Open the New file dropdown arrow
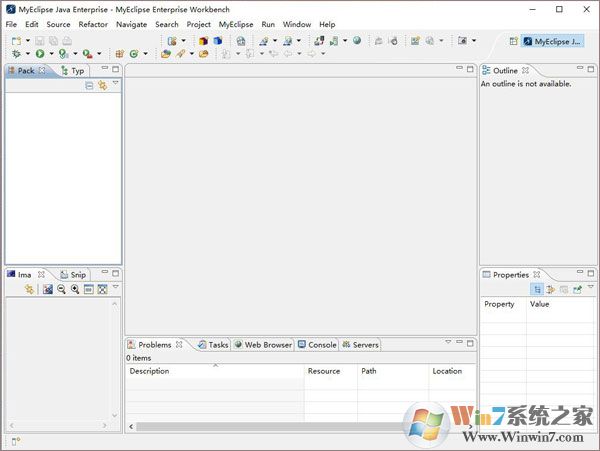The height and width of the screenshot is (451, 600). pyautogui.click(x=27, y=41)
